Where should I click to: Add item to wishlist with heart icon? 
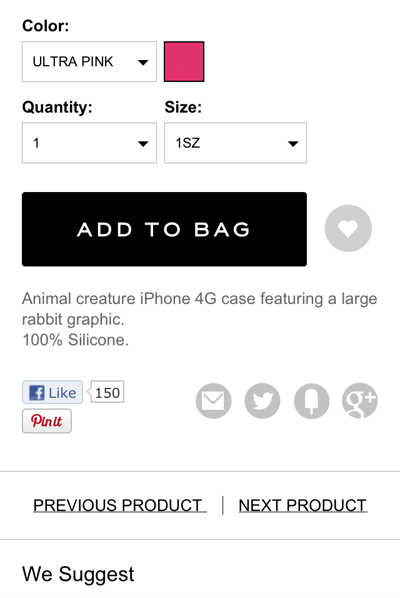[348, 228]
